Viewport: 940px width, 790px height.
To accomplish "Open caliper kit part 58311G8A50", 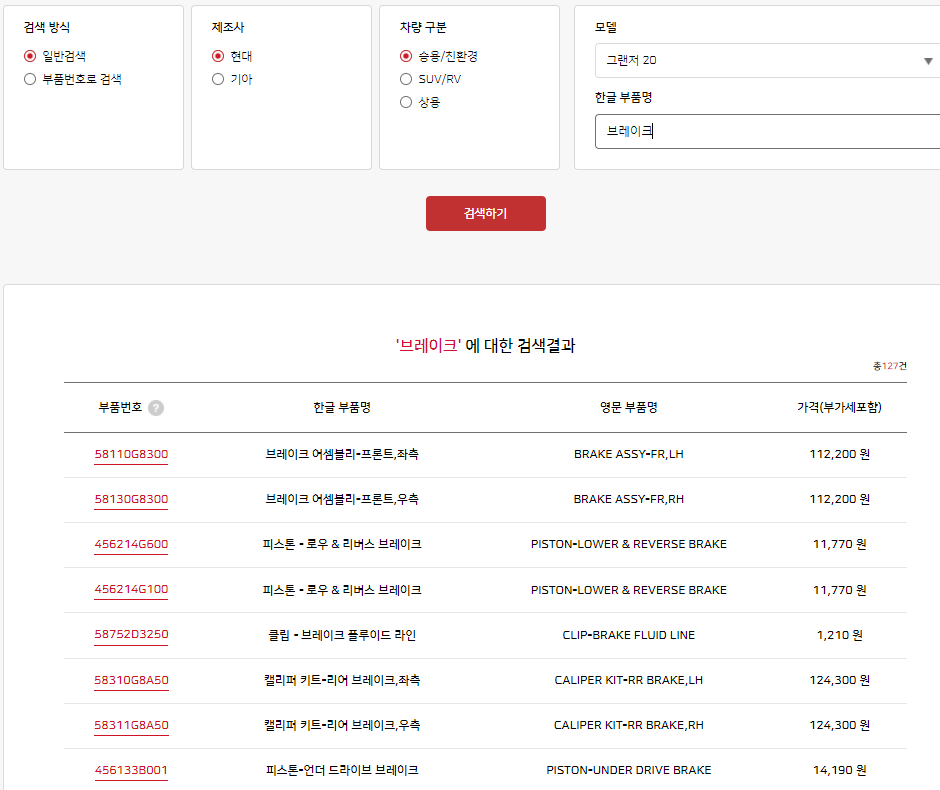I will [x=131, y=725].
